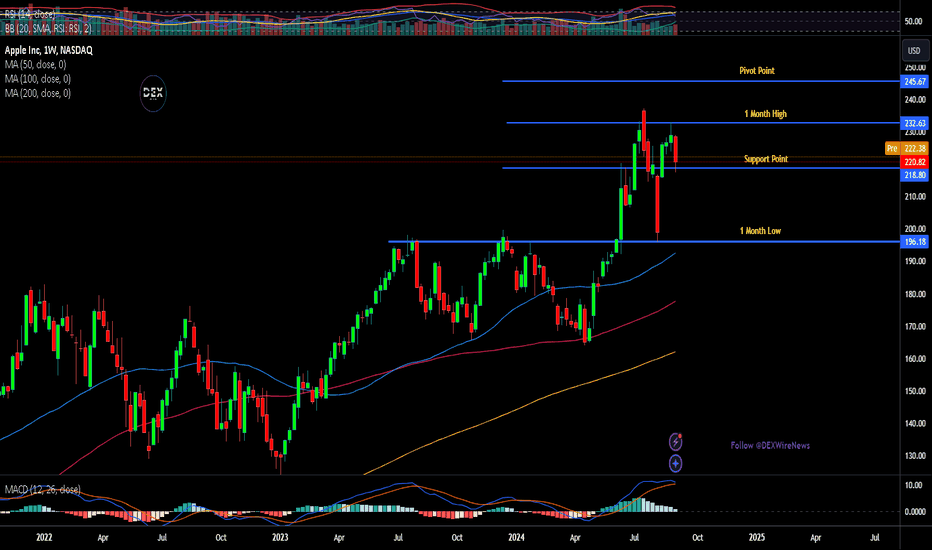Viewport: 932px width, 550px height.
Task: Click the 210.00 price scale label
Action: click(x=915, y=196)
